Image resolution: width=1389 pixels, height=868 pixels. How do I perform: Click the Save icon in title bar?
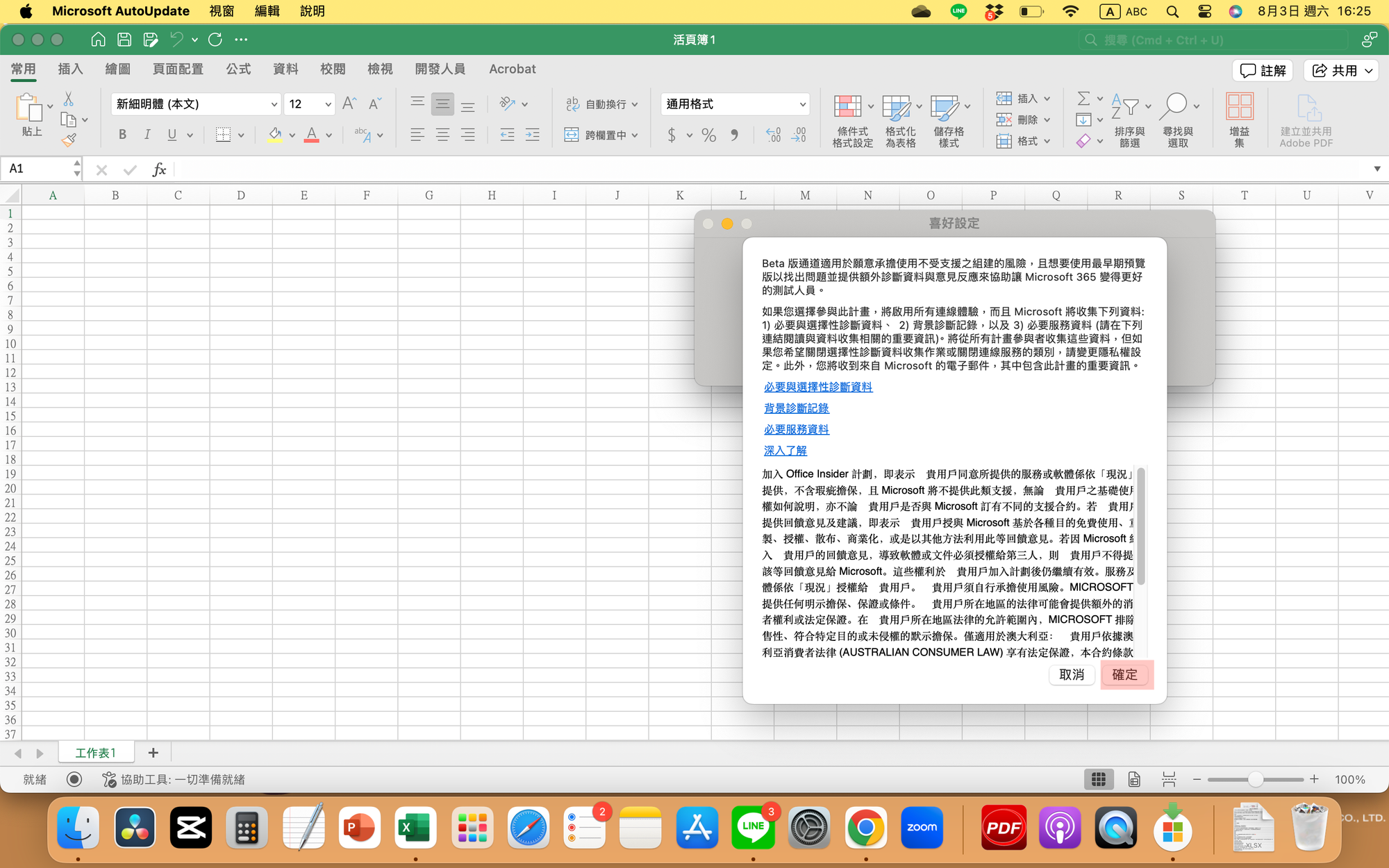[124, 40]
